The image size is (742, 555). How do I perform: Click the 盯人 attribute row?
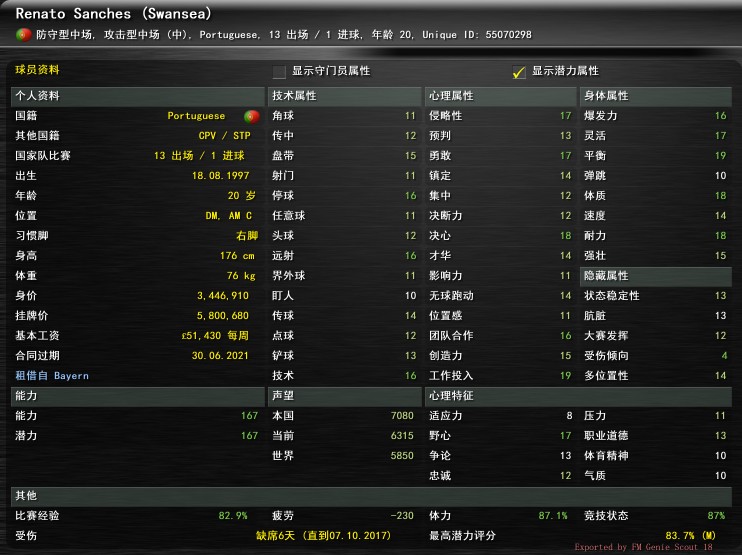[x=344, y=296]
